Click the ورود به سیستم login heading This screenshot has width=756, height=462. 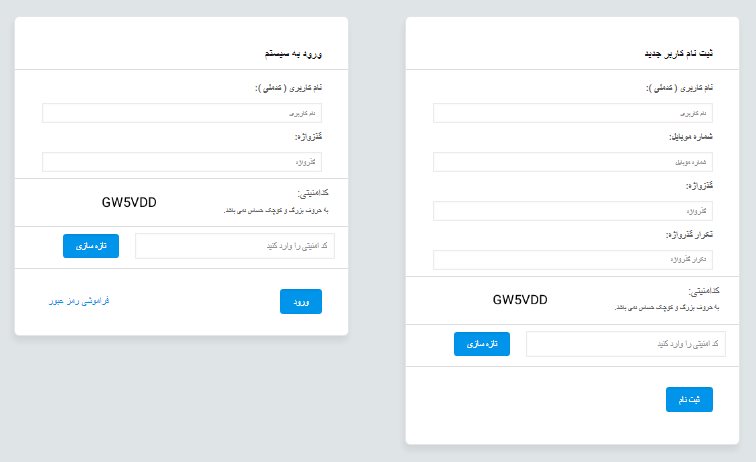293,54
